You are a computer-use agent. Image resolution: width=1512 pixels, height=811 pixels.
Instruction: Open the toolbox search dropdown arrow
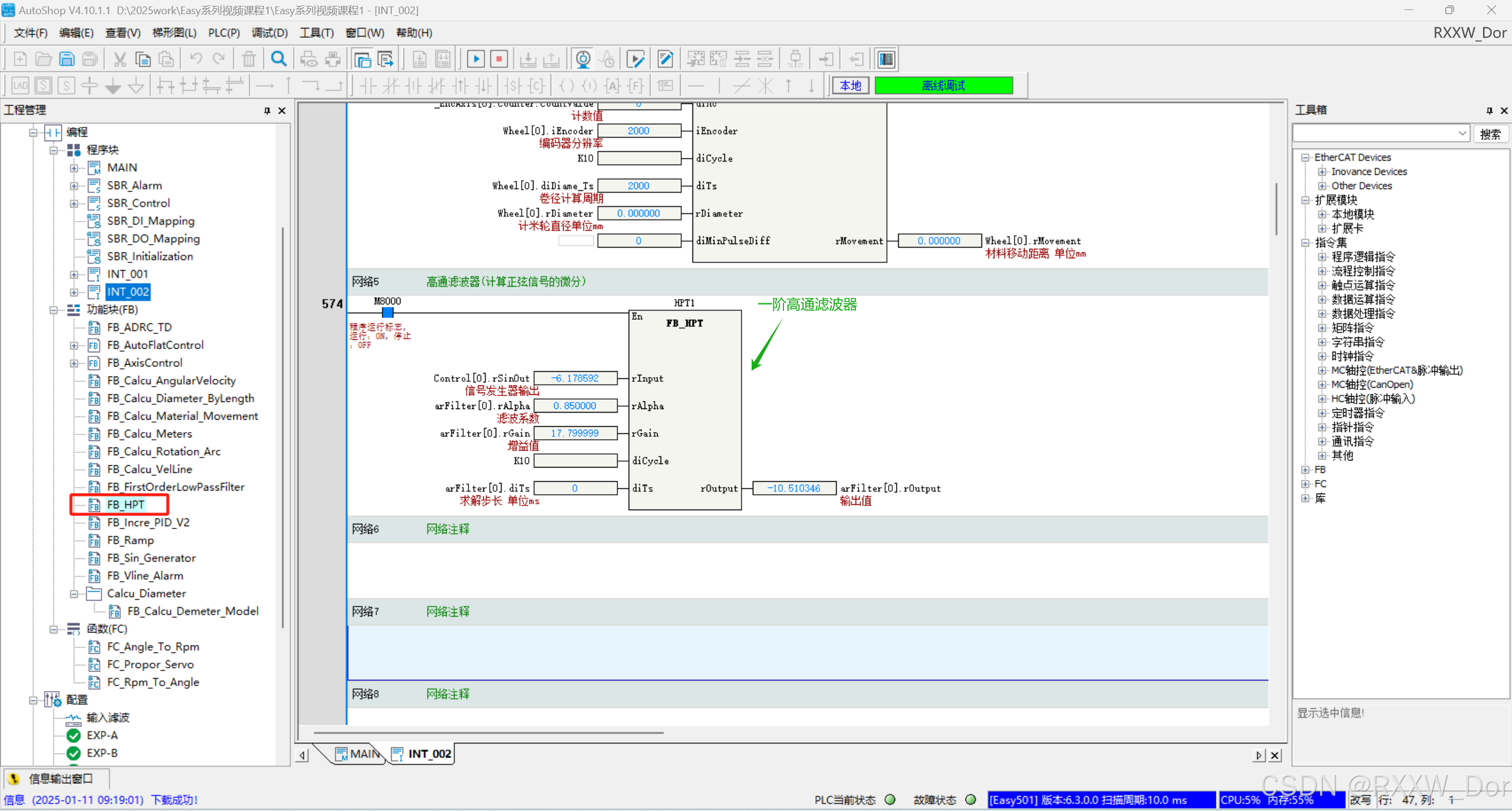point(1462,134)
